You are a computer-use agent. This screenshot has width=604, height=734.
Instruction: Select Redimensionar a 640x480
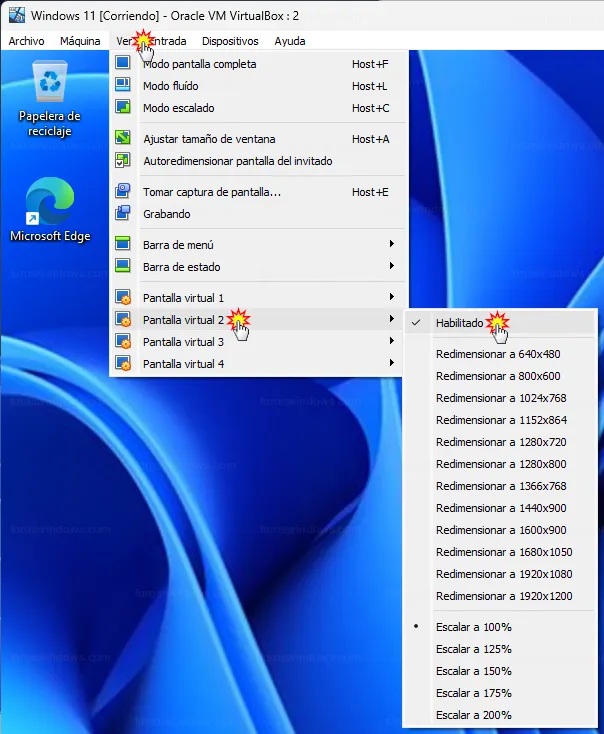(500, 354)
